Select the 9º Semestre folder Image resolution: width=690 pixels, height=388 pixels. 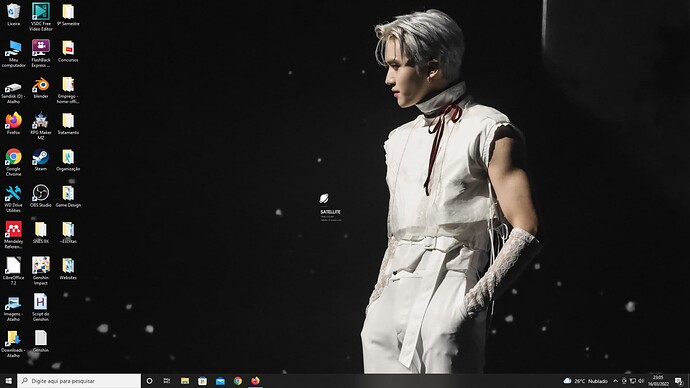tap(68, 14)
